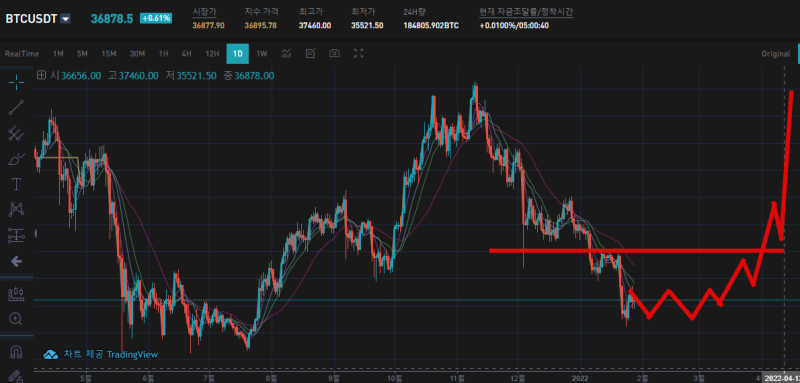
Task: Click the last price 36878.5
Action: pos(112,18)
